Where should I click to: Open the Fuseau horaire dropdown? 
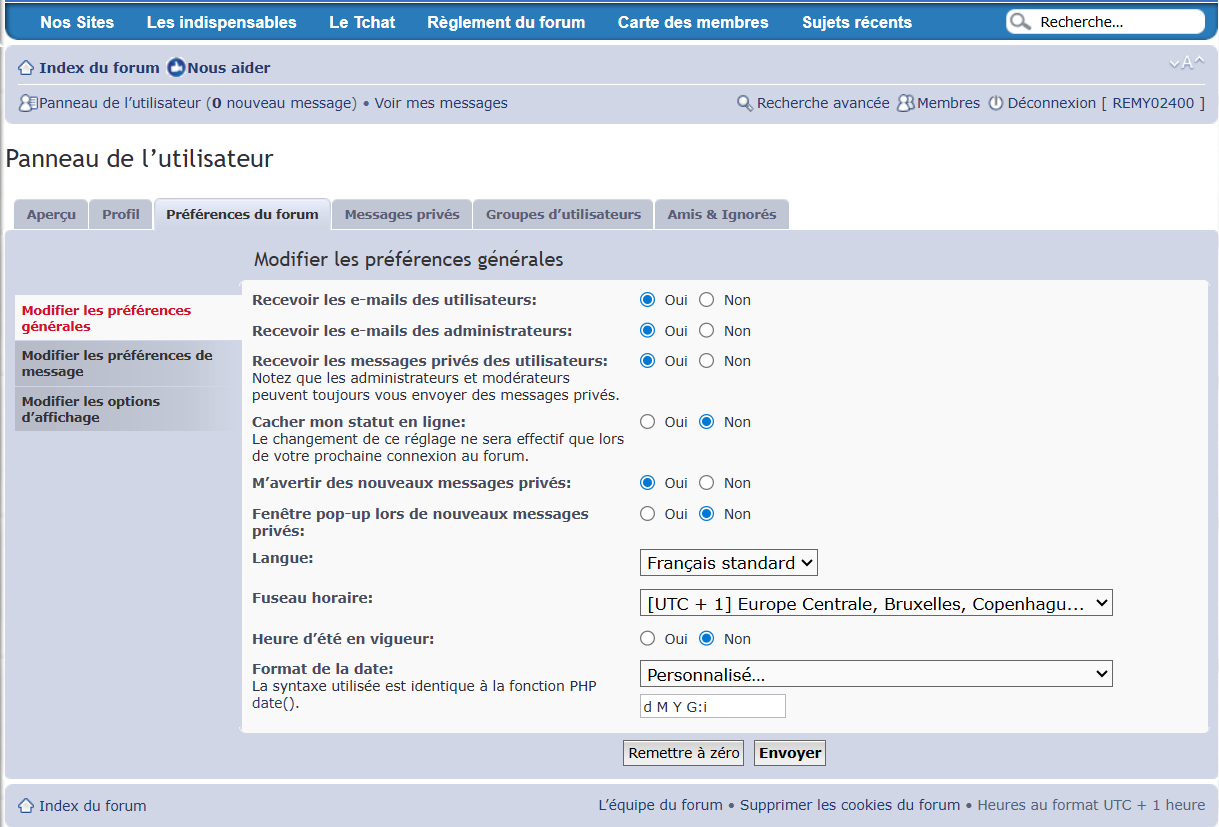(876, 604)
